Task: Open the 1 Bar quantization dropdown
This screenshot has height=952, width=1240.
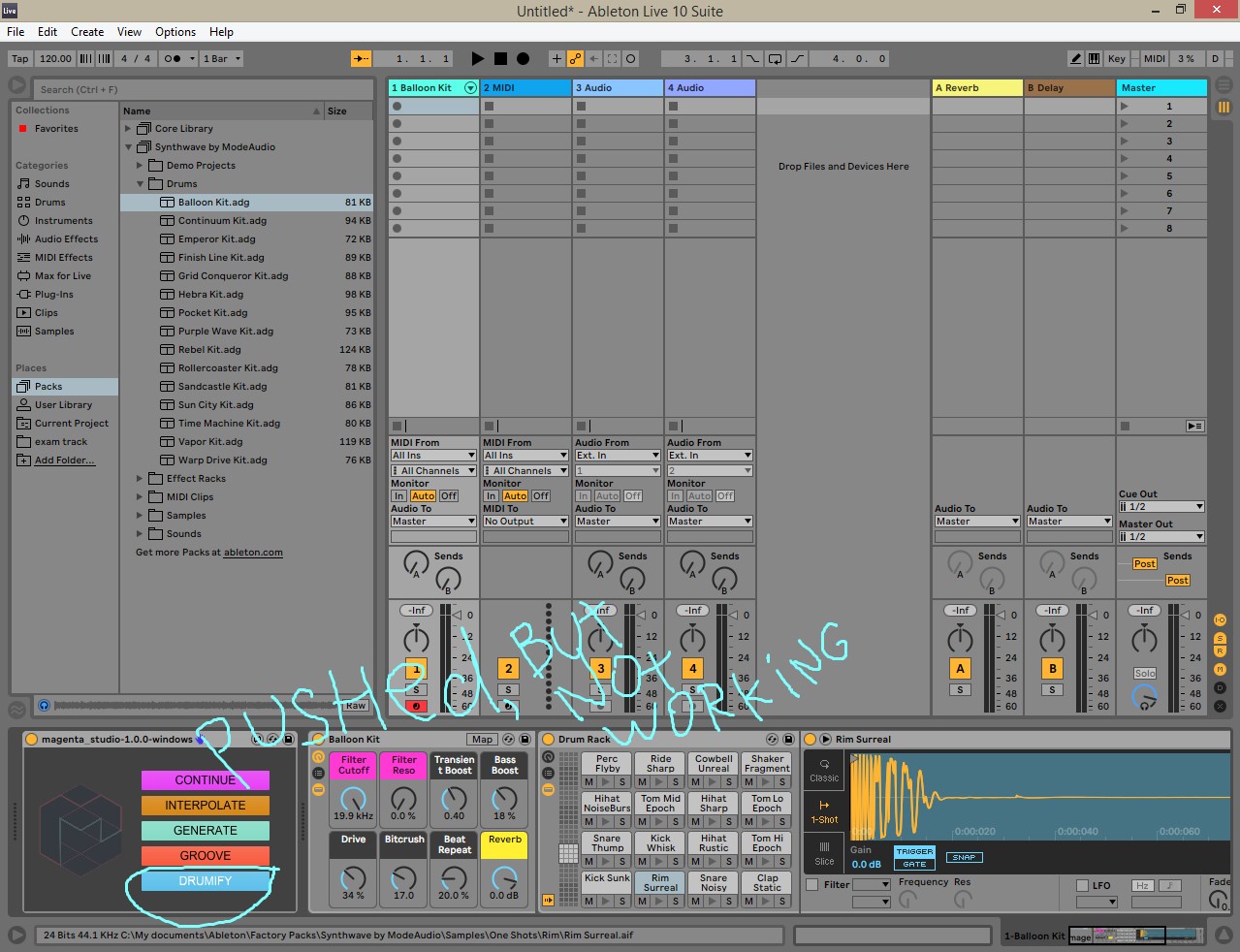Action: (222, 58)
